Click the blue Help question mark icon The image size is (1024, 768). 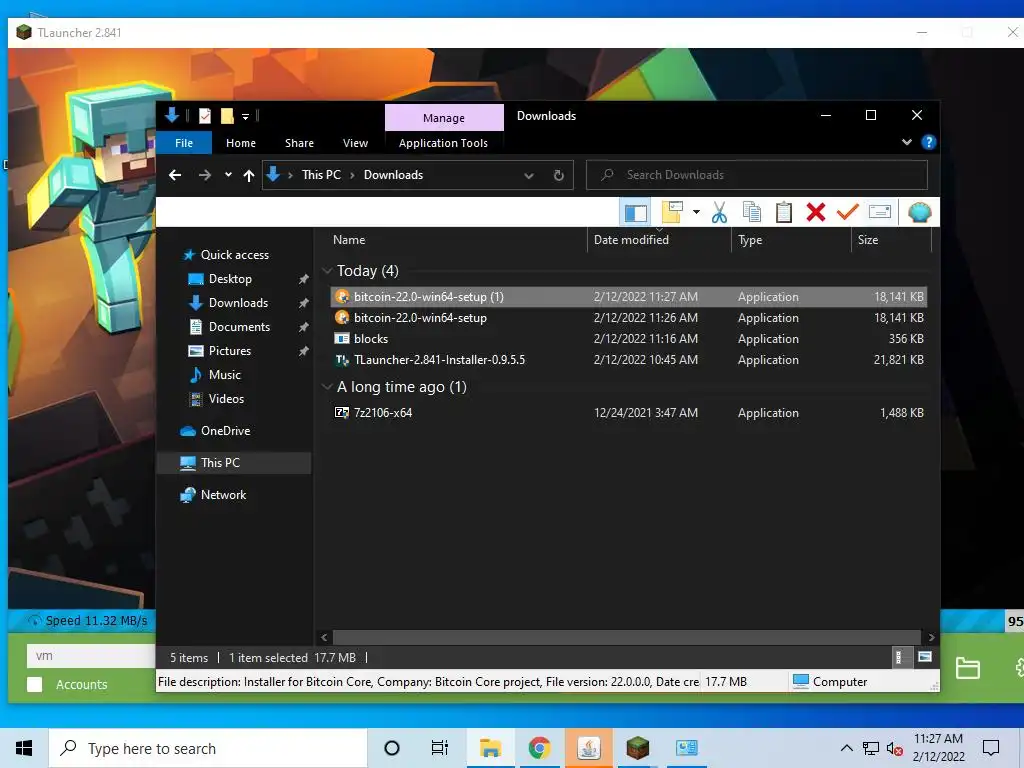coord(929,142)
